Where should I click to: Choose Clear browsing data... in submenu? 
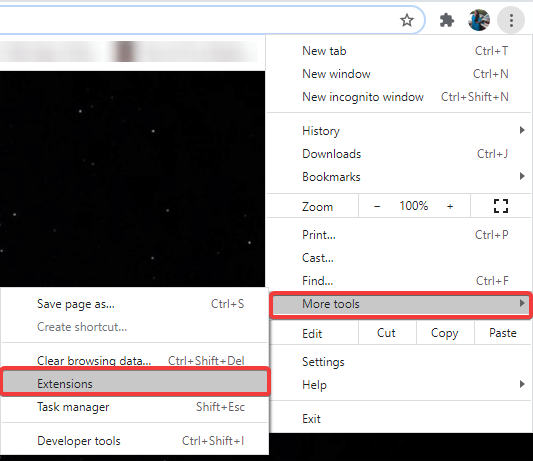pyautogui.click(x=134, y=361)
